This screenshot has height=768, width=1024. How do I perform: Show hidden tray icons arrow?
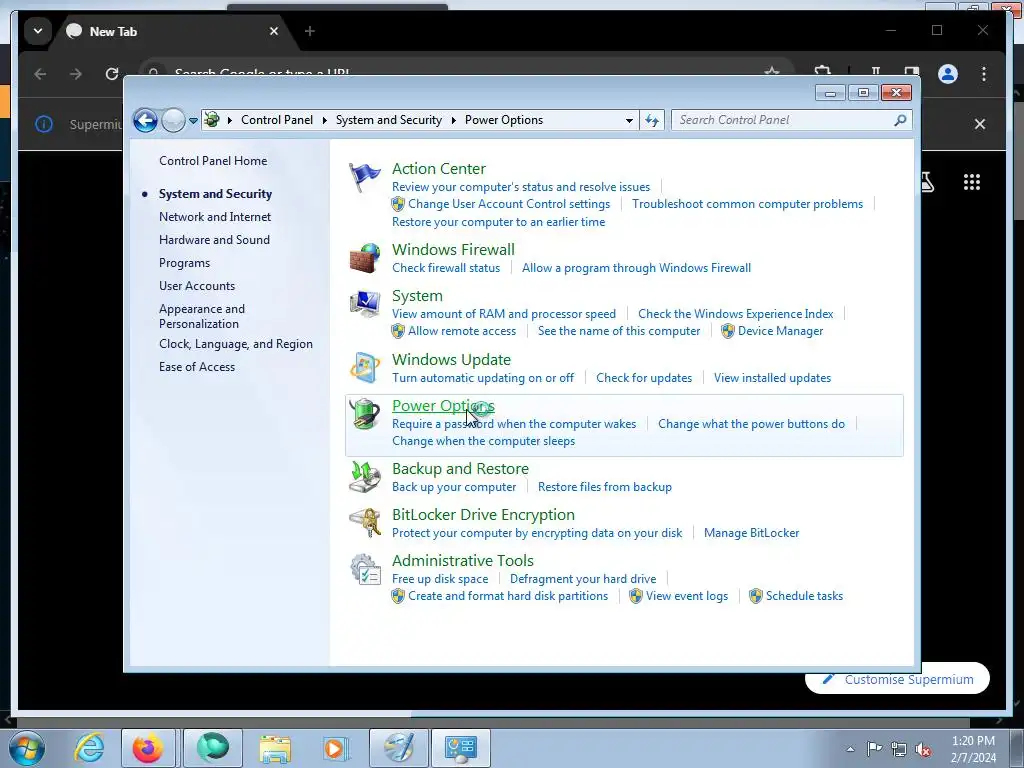[x=850, y=749]
